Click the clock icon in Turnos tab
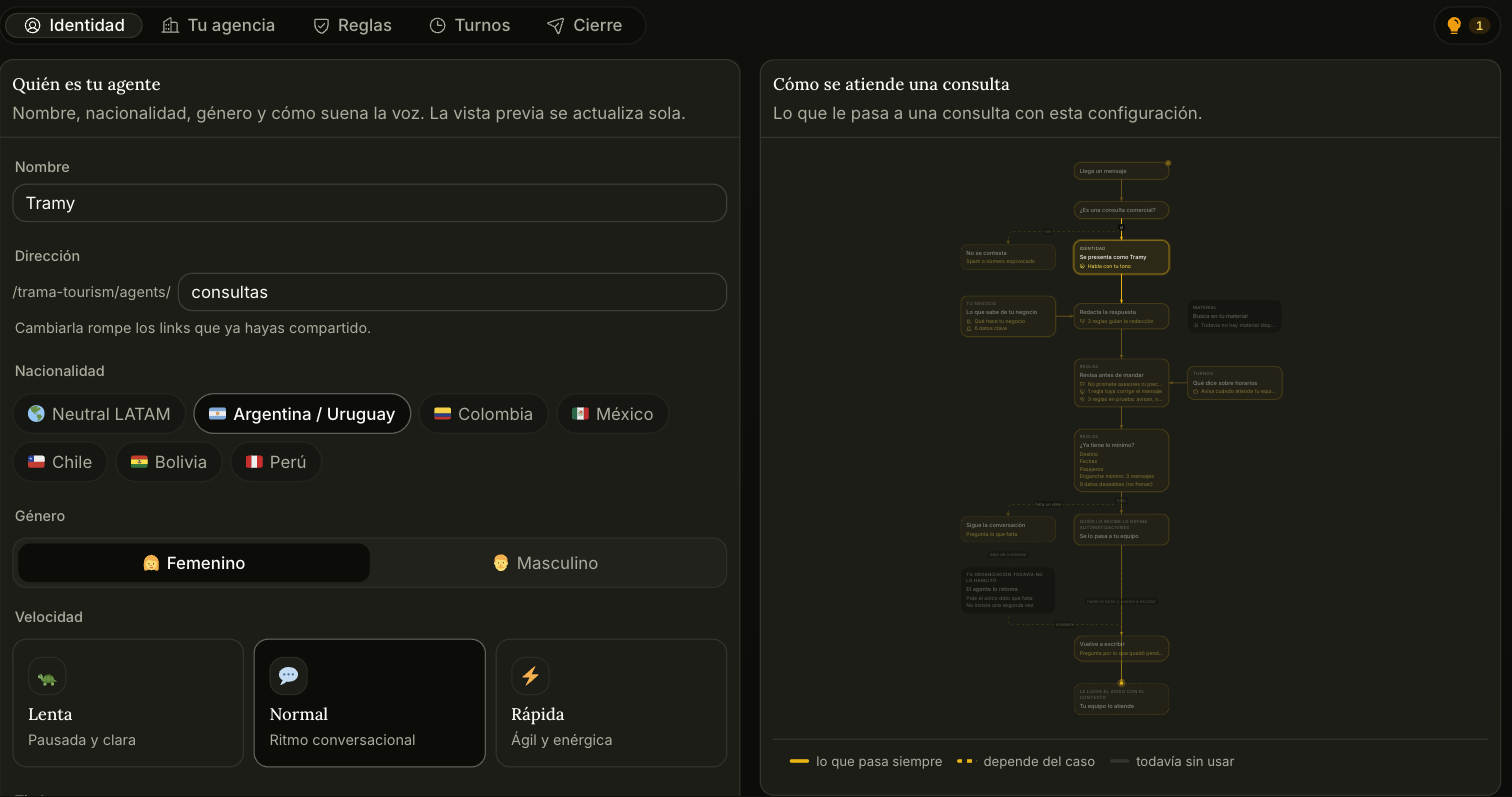Image resolution: width=1512 pixels, height=797 pixels. pos(438,26)
